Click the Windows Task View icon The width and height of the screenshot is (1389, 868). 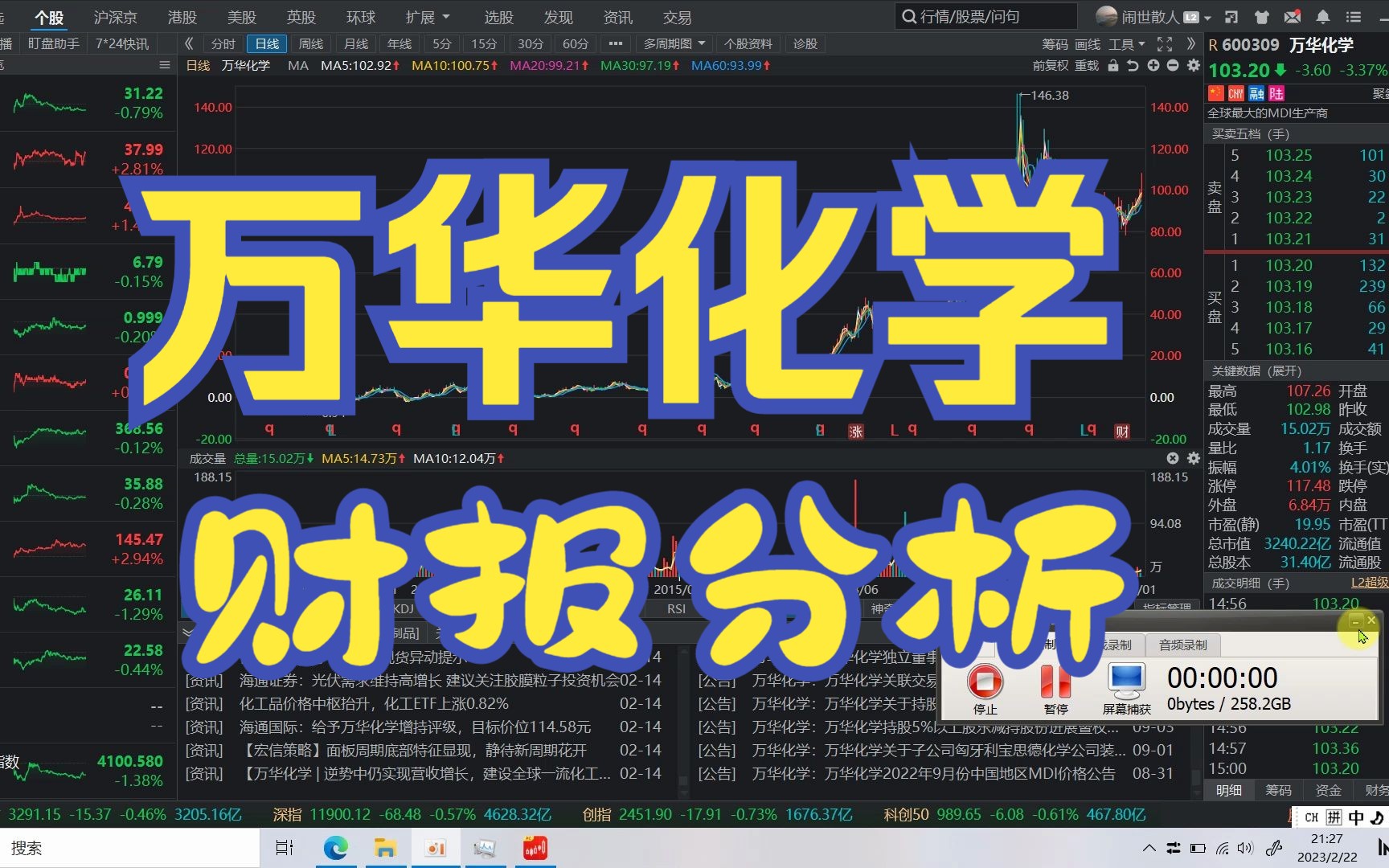coord(285,848)
